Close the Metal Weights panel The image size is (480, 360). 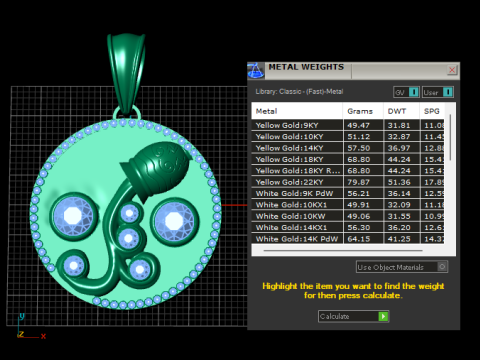pos(452,70)
